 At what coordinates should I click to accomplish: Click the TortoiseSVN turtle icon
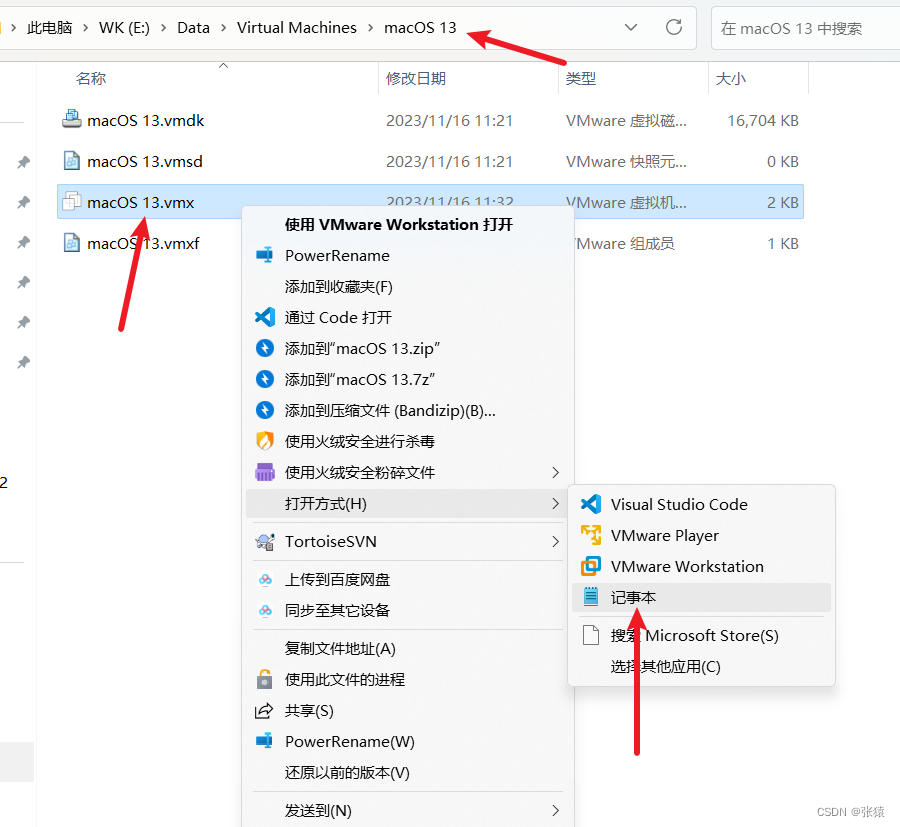tap(265, 542)
